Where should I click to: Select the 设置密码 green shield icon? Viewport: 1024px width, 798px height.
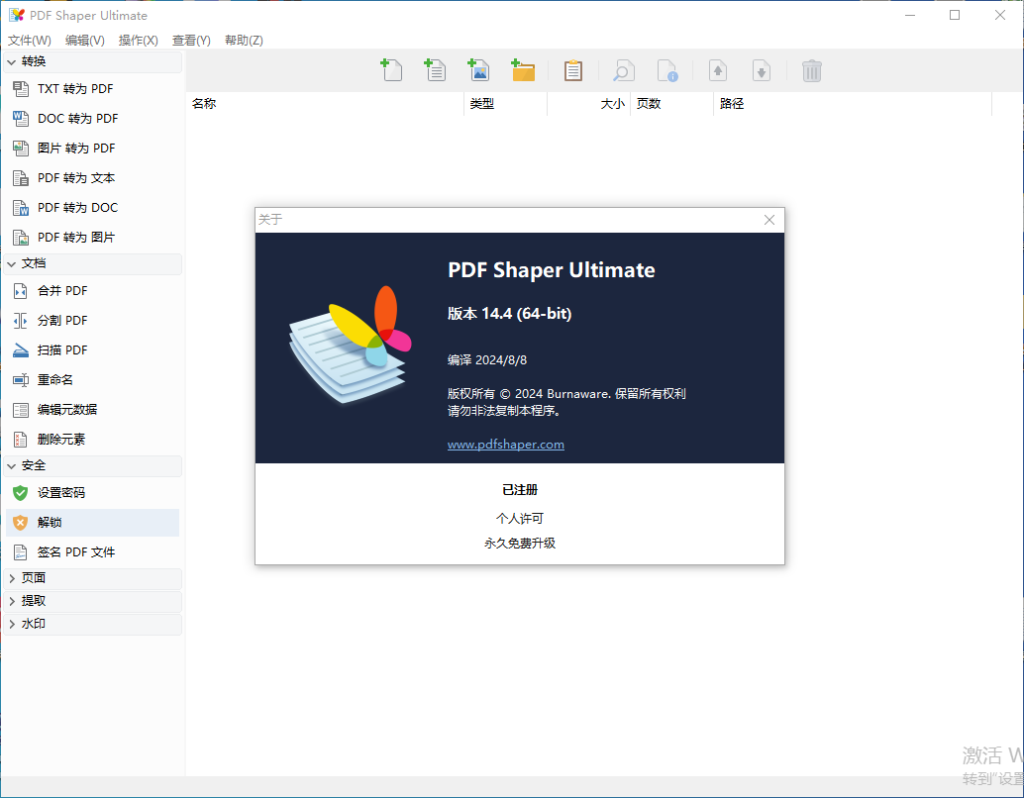[21, 492]
